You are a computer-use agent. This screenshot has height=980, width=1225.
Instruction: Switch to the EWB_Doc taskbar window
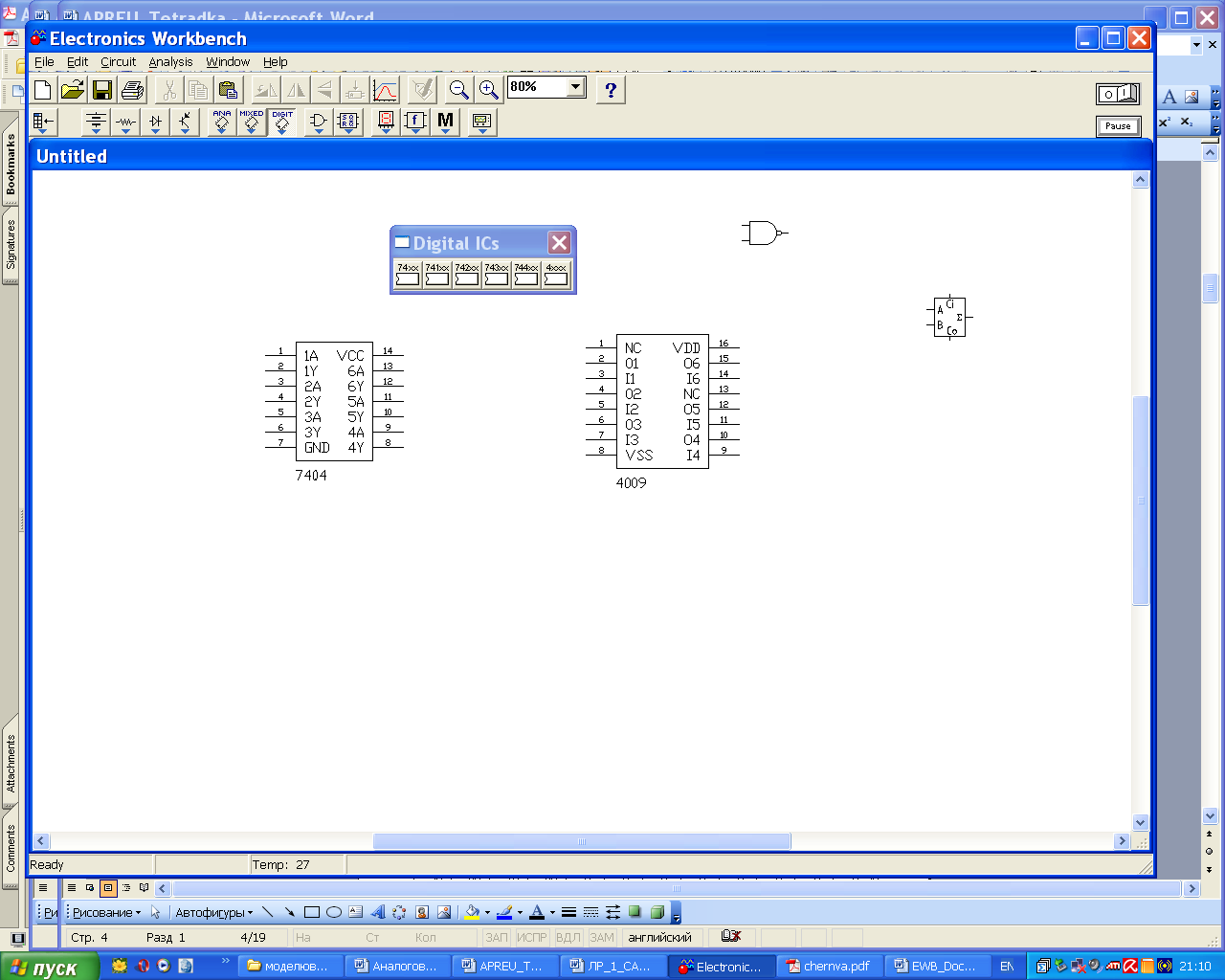pyautogui.click(x=935, y=967)
